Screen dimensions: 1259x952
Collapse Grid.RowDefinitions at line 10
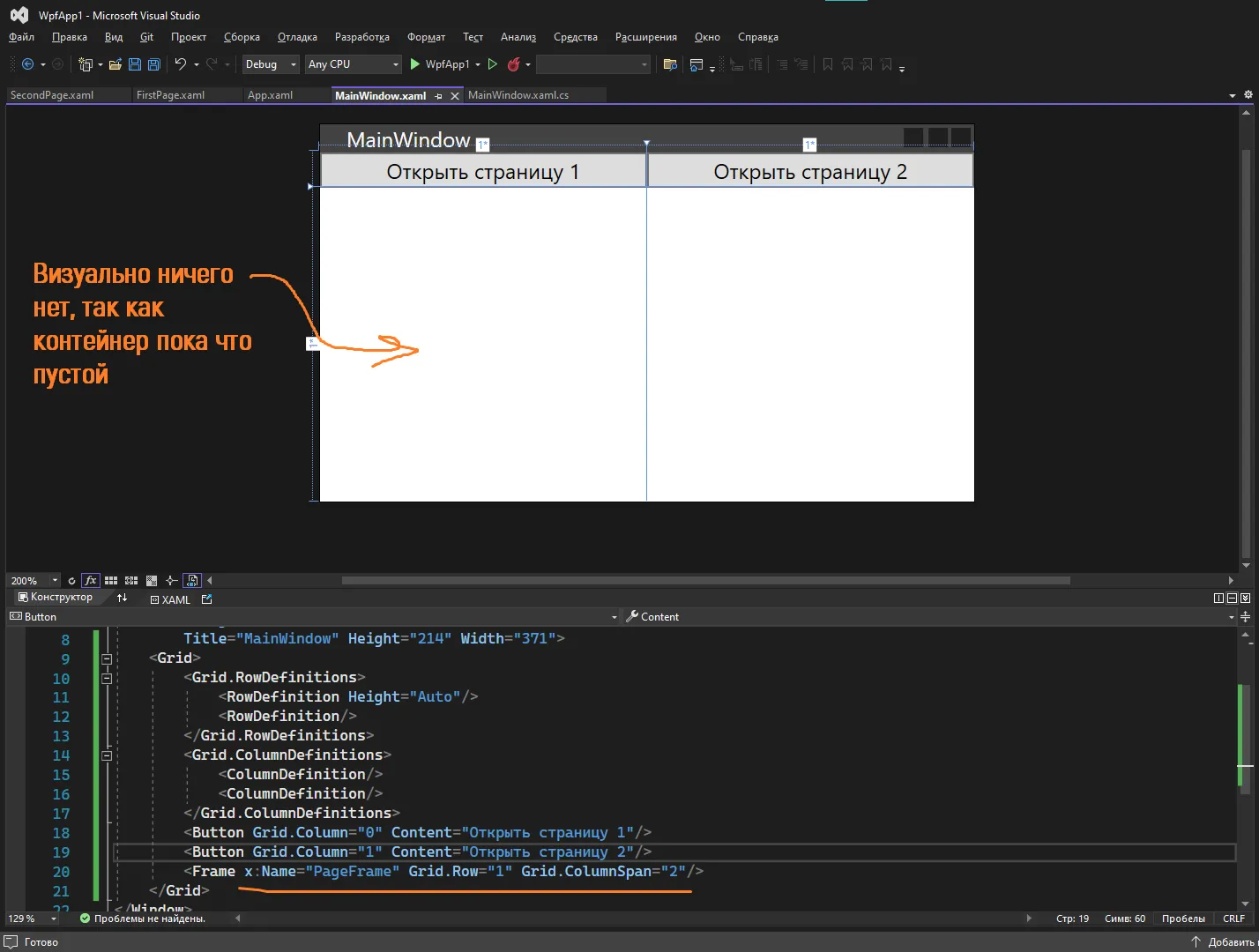[x=107, y=678]
